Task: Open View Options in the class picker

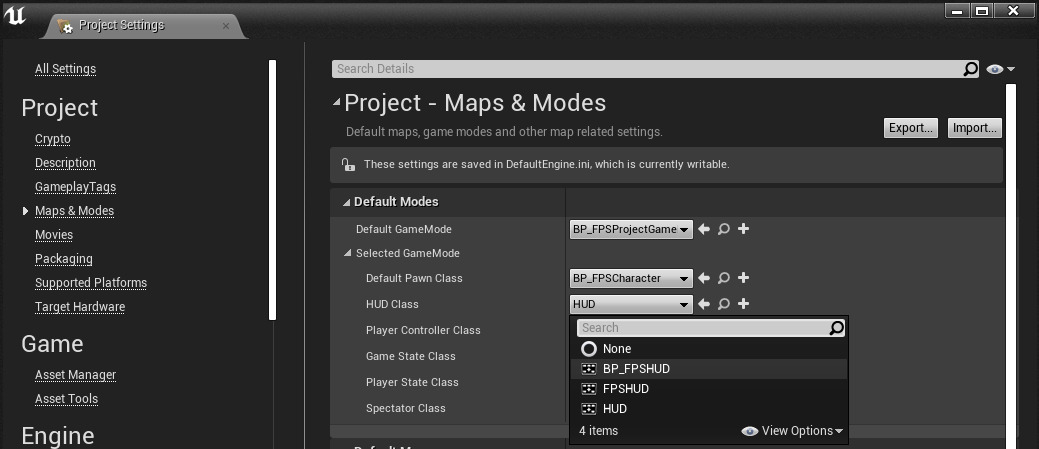Action: [793, 431]
